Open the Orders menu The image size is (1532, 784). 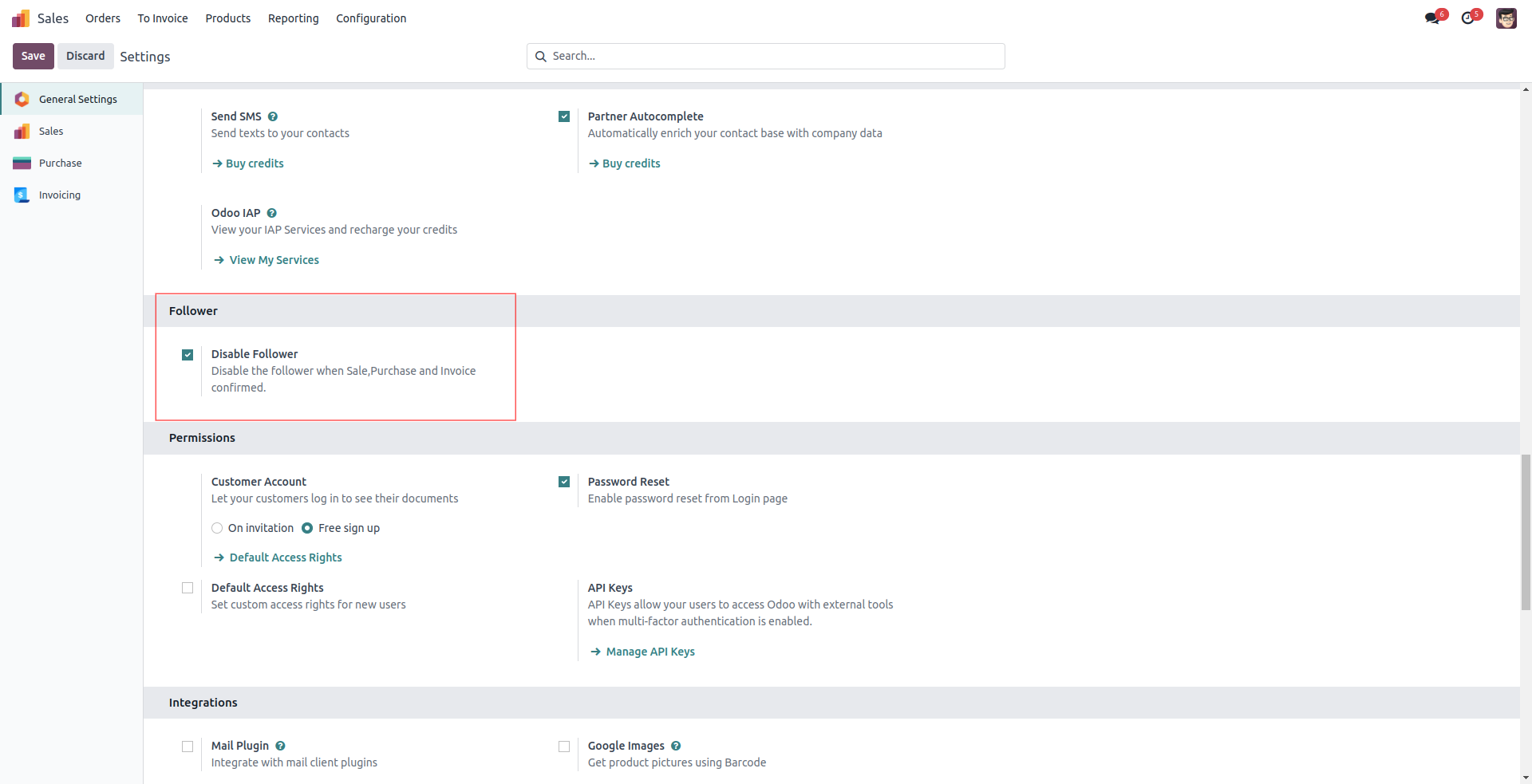[x=103, y=18]
